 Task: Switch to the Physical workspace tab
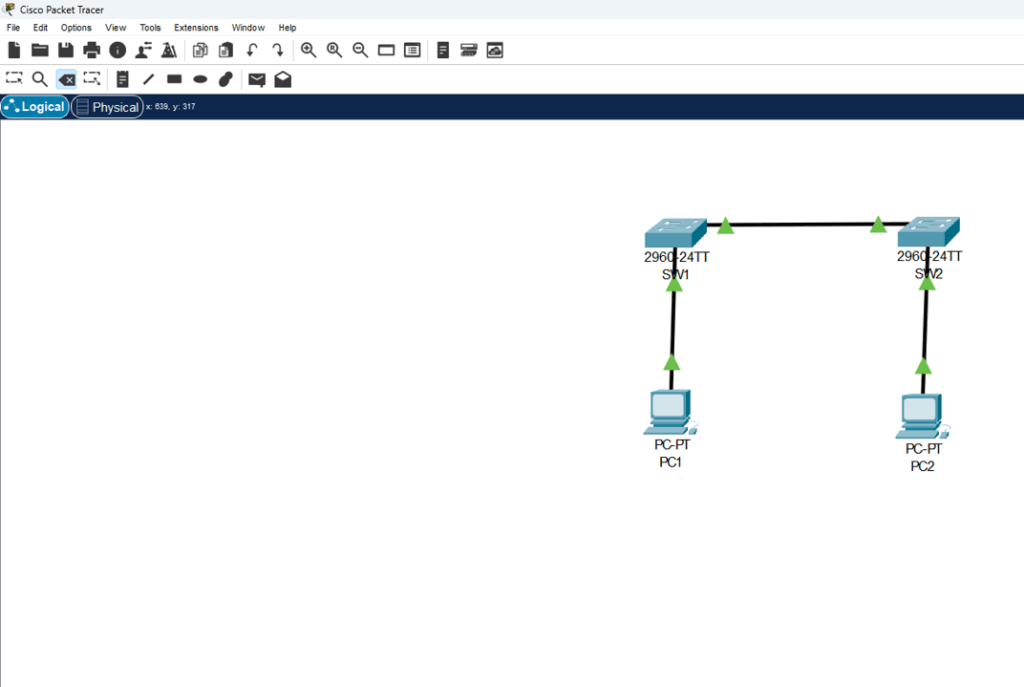107,107
